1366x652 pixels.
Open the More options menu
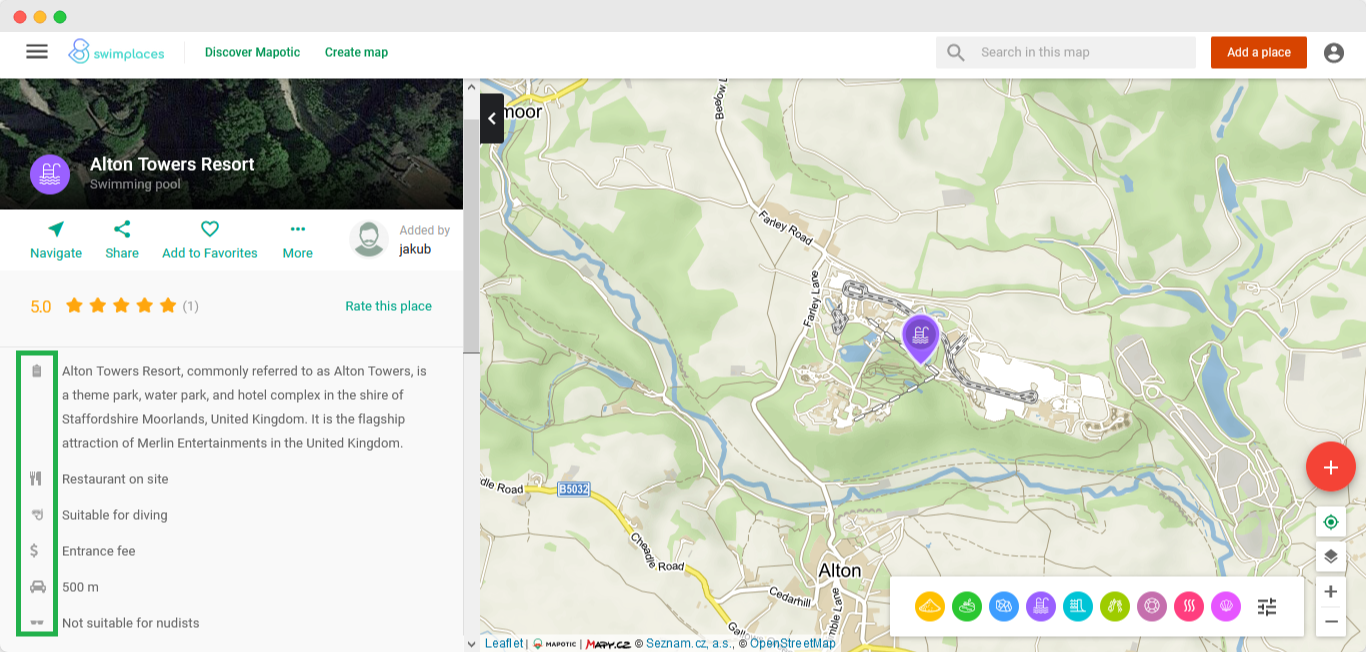[x=297, y=229]
